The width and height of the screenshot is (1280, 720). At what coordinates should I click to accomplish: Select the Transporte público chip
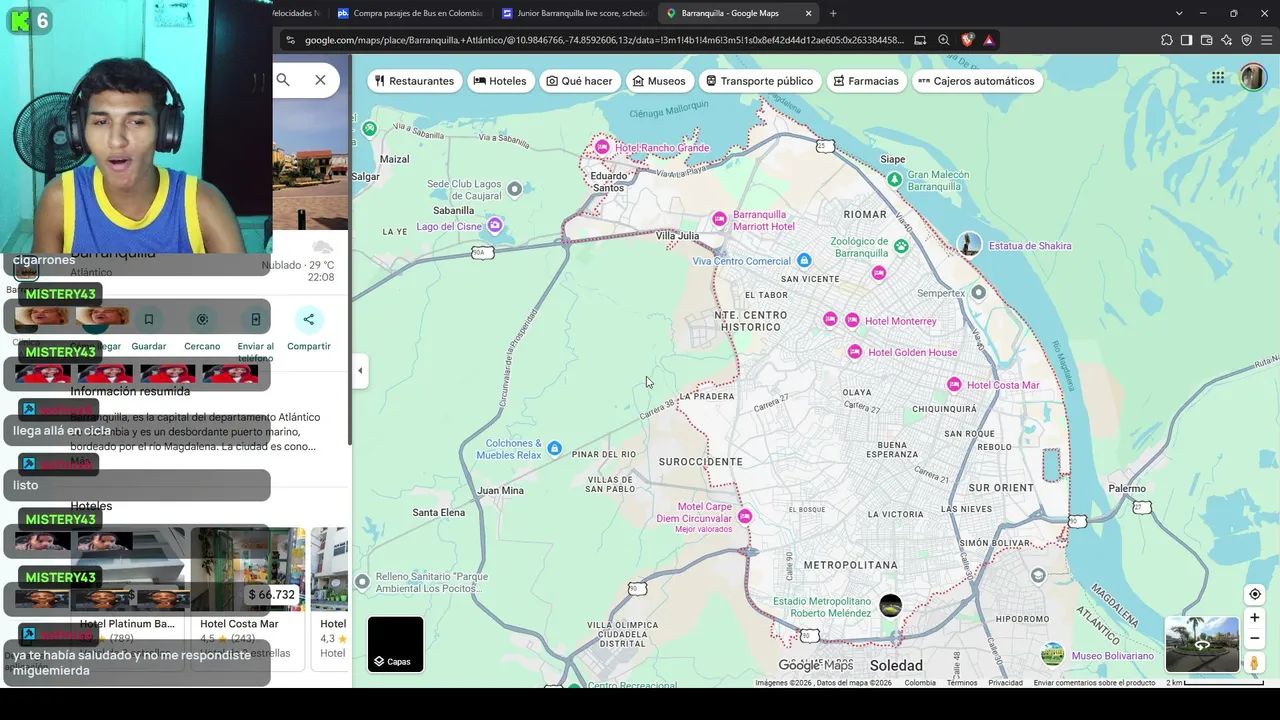[759, 81]
